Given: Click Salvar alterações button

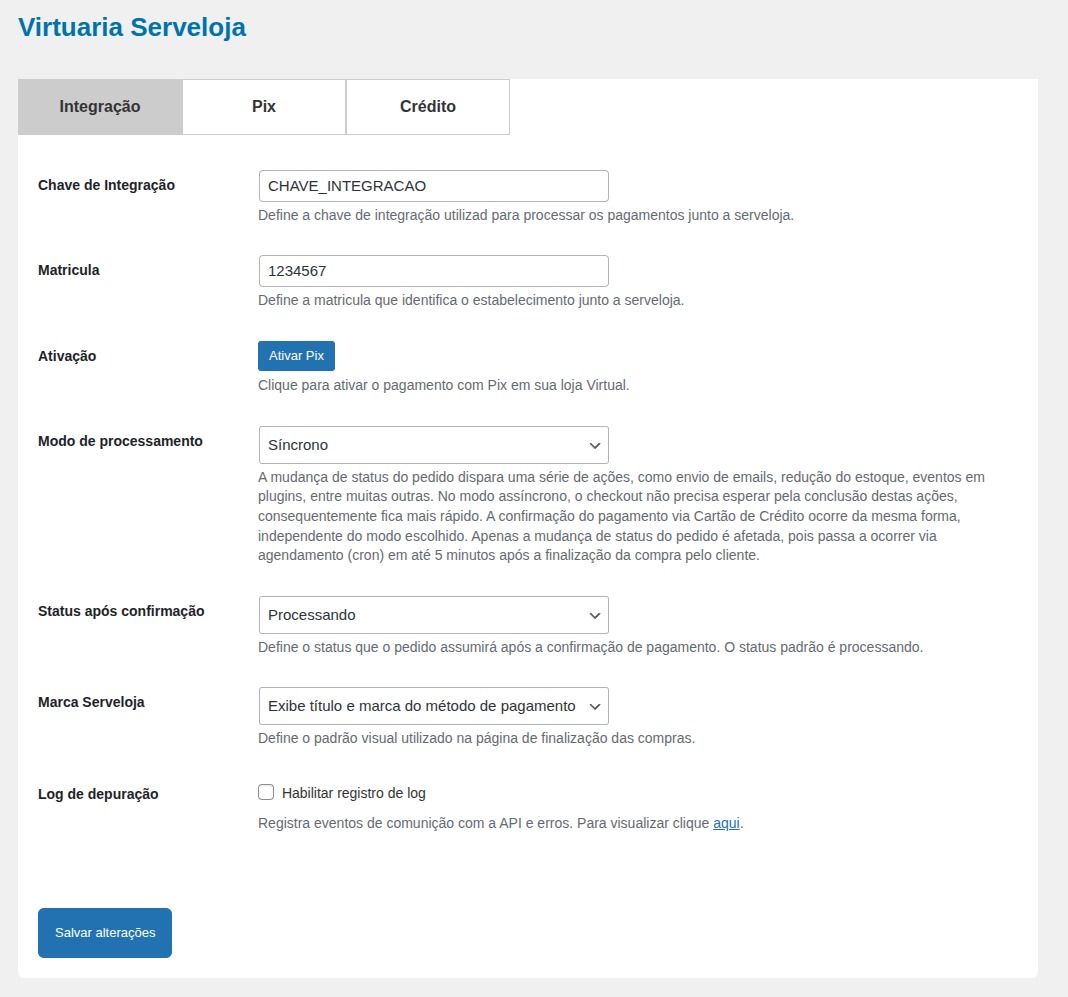Looking at the screenshot, I should (x=105, y=933).
